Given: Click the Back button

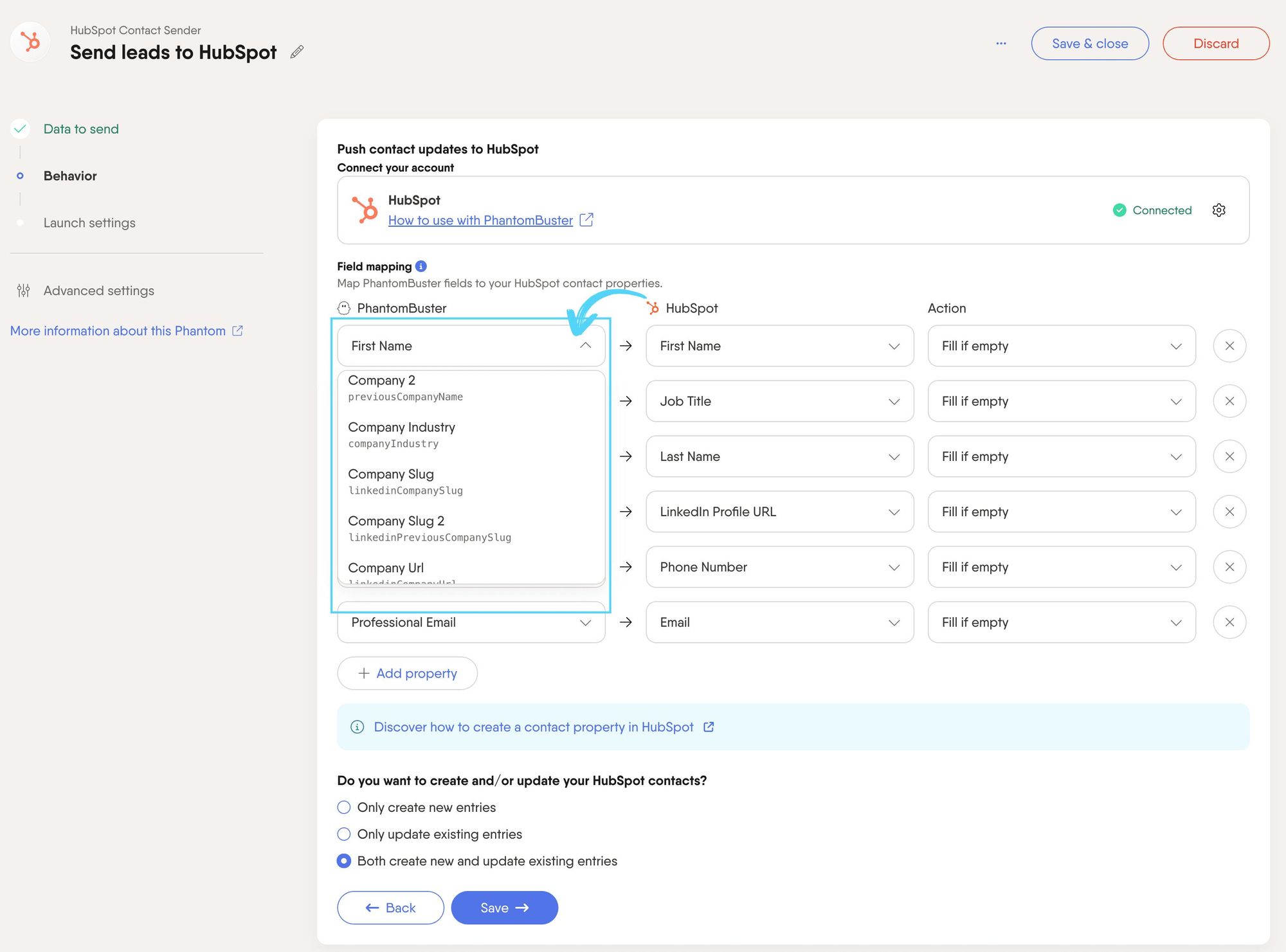Looking at the screenshot, I should pos(390,908).
